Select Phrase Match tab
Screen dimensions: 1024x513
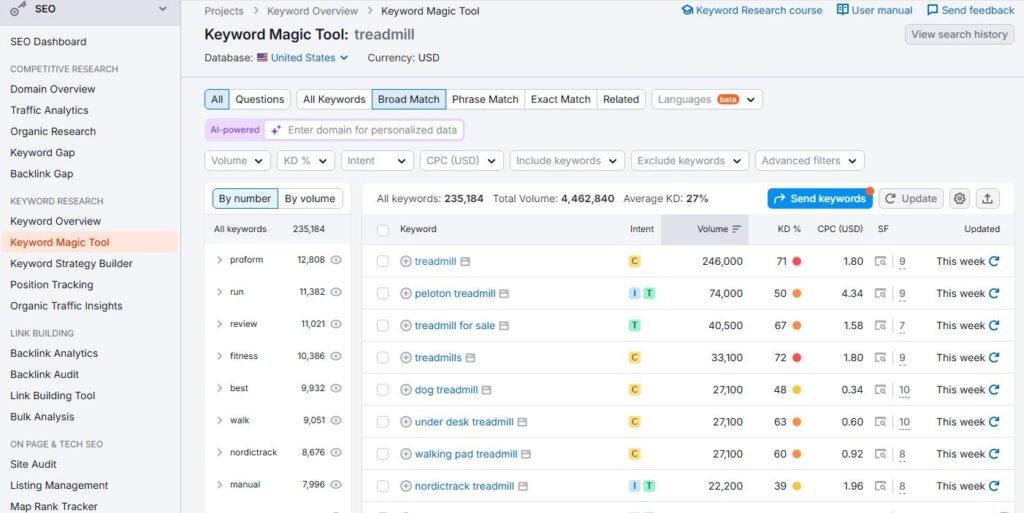coord(485,99)
